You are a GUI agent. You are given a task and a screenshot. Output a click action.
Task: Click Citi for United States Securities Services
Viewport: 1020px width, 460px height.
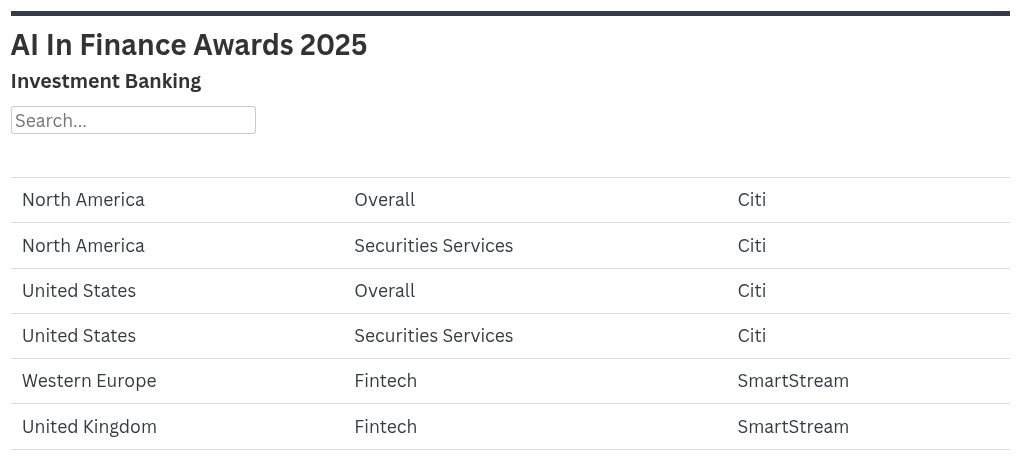tap(751, 336)
